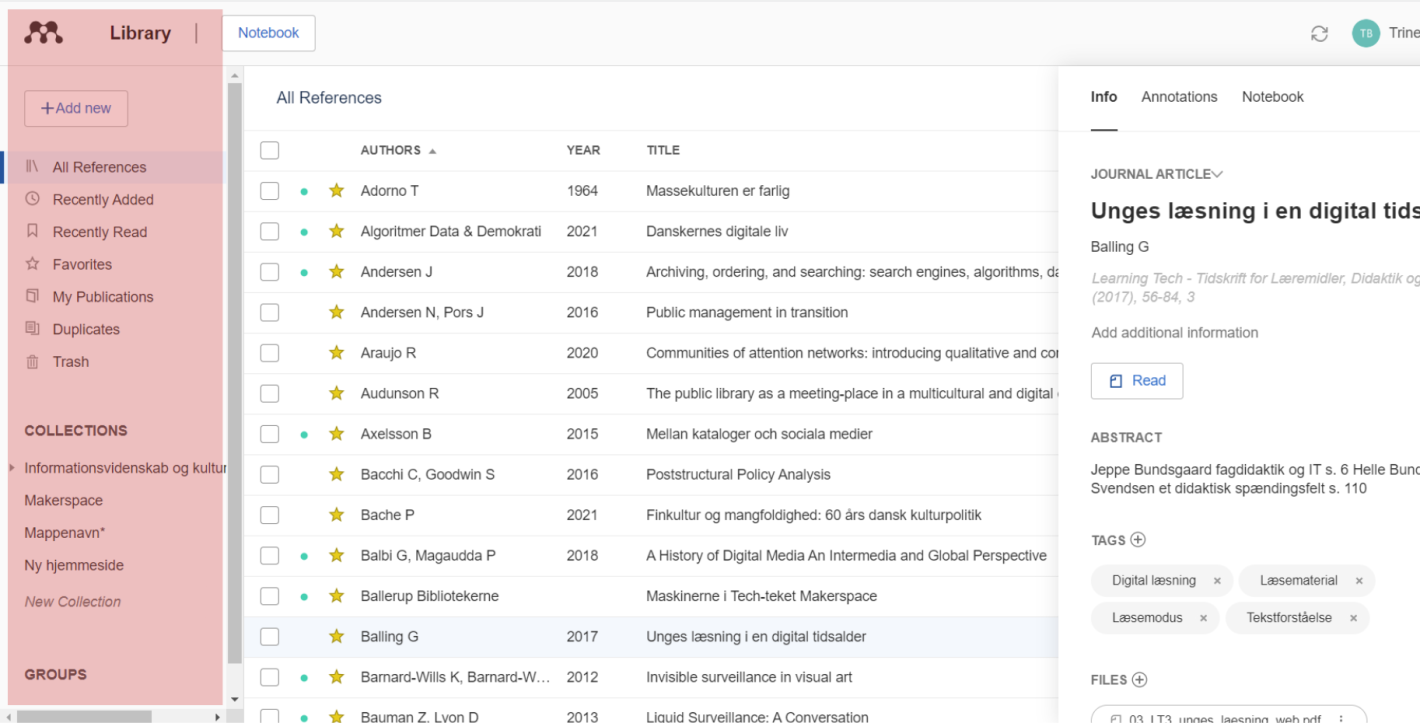Remove the Læsemodus tag

1203,618
